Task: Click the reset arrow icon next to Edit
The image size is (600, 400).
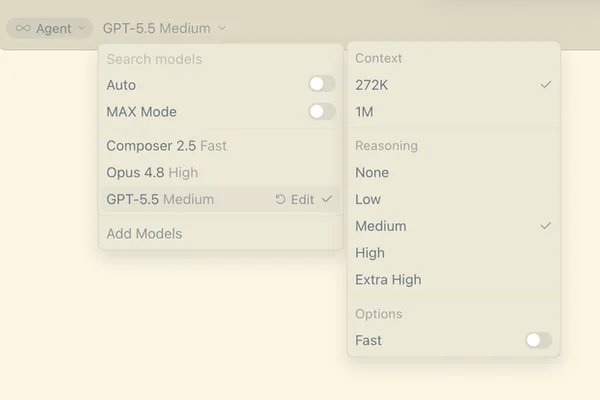Action: (280, 199)
